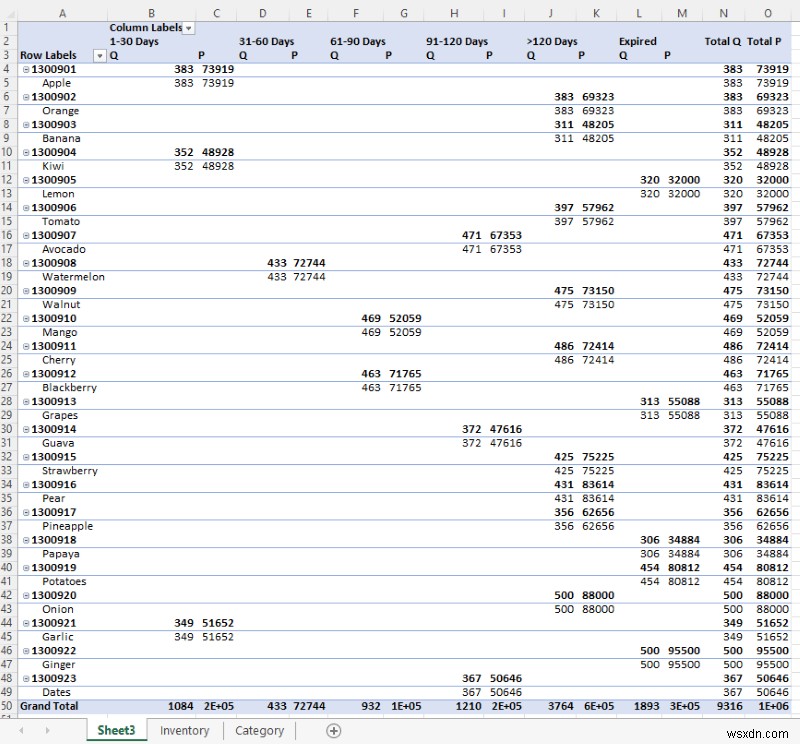Image resolution: width=800 pixels, height=744 pixels.
Task: Collapse the 1300907 group
Action: pos(26,235)
